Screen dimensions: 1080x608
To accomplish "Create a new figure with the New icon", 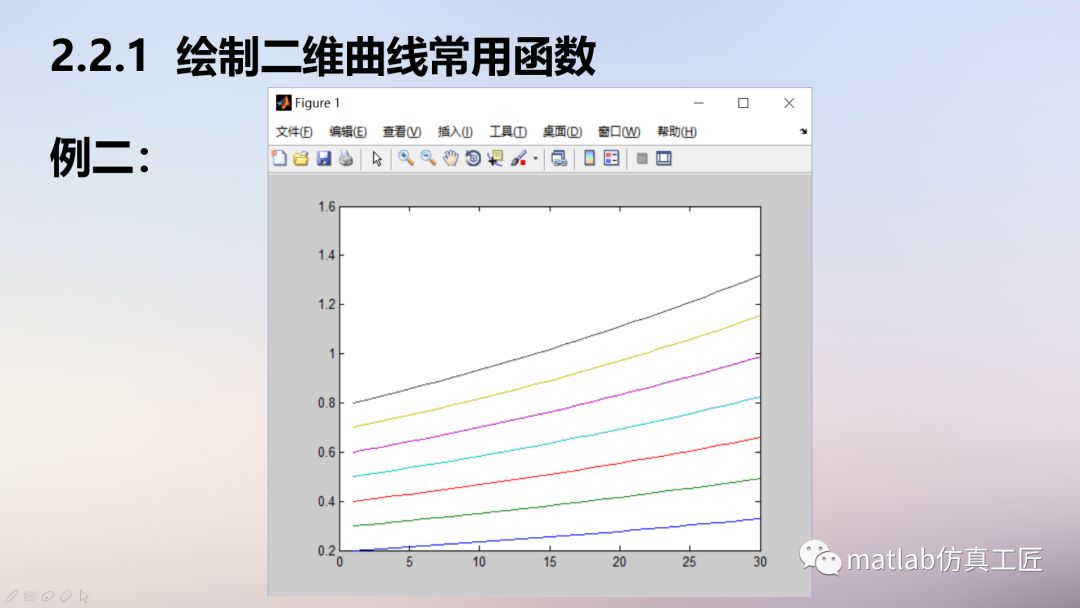I will click(x=279, y=158).
